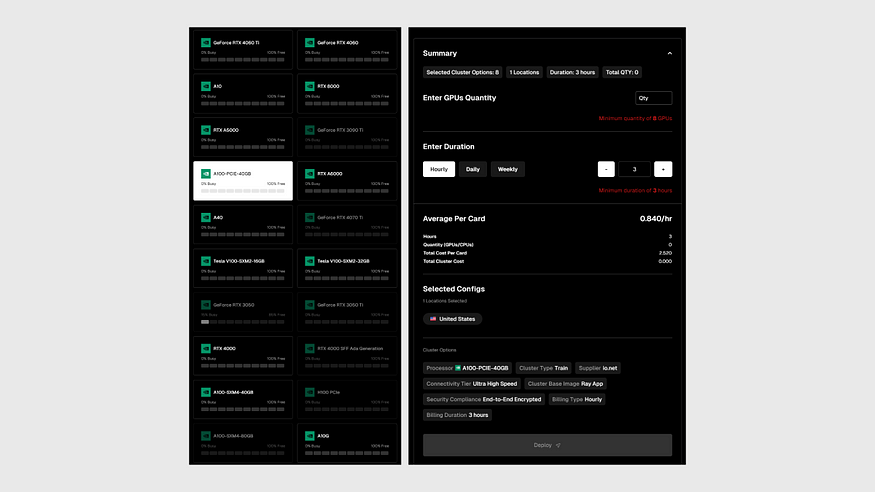This screenshot has height=492, width=875.
Task: Decrease duration with minus button
Action: click(606, 169)
